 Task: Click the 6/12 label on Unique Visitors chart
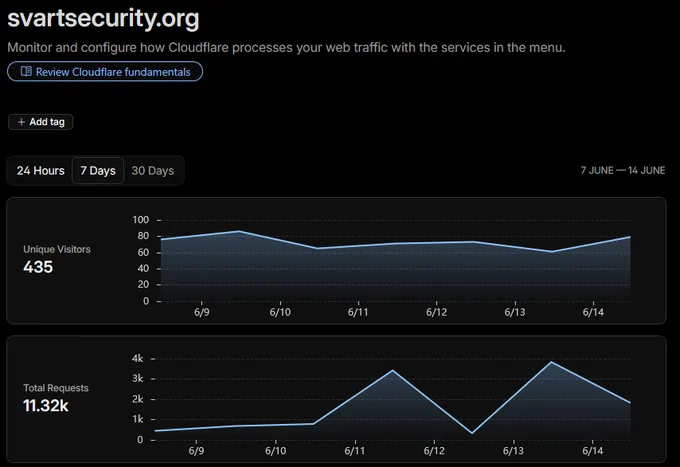[436, 312]
